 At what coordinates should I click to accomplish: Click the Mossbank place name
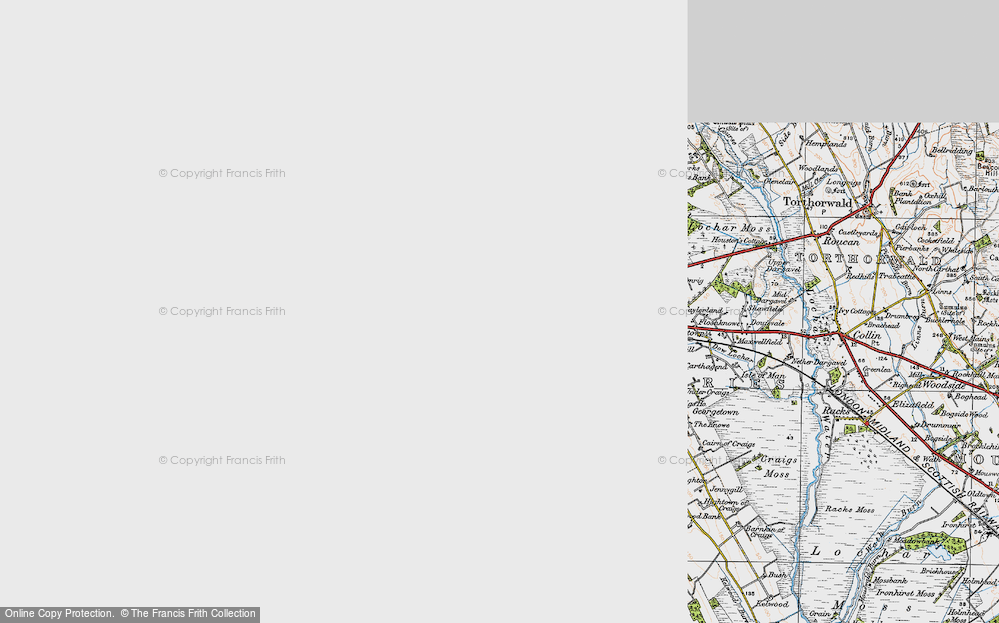[891, 581]
